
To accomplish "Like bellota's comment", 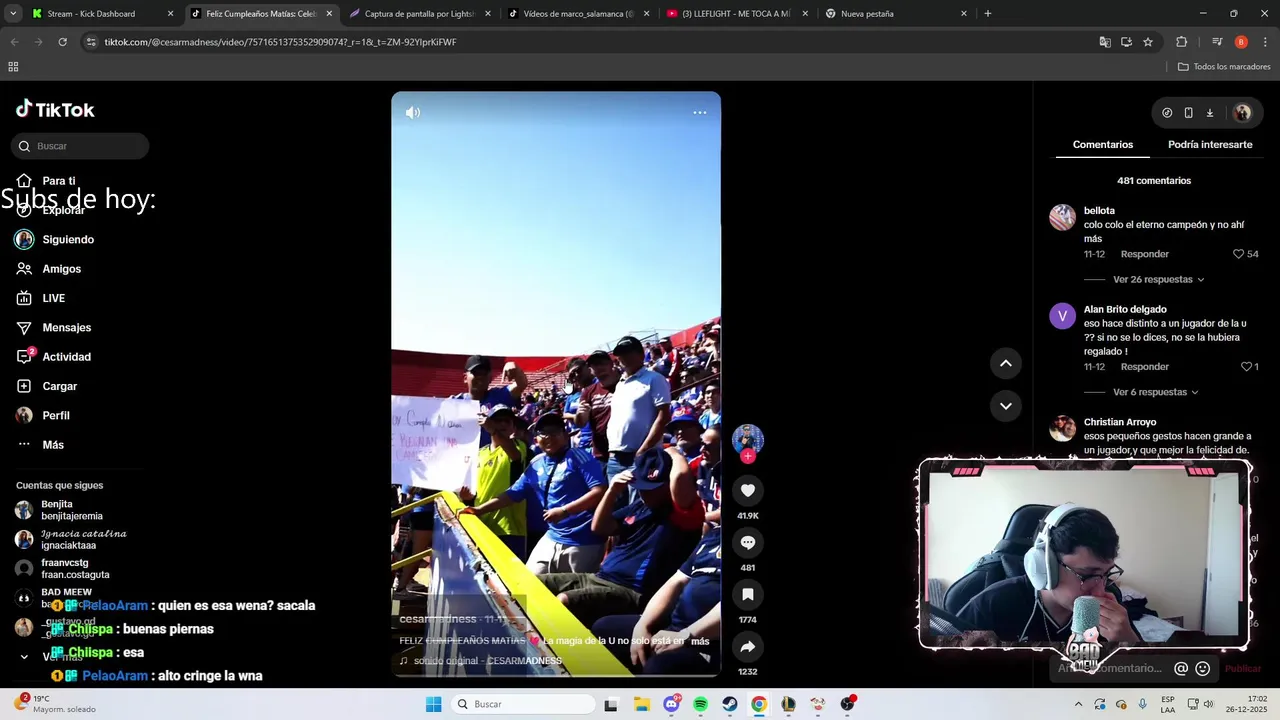I will pyautogui.click(x=1238, y=254).
